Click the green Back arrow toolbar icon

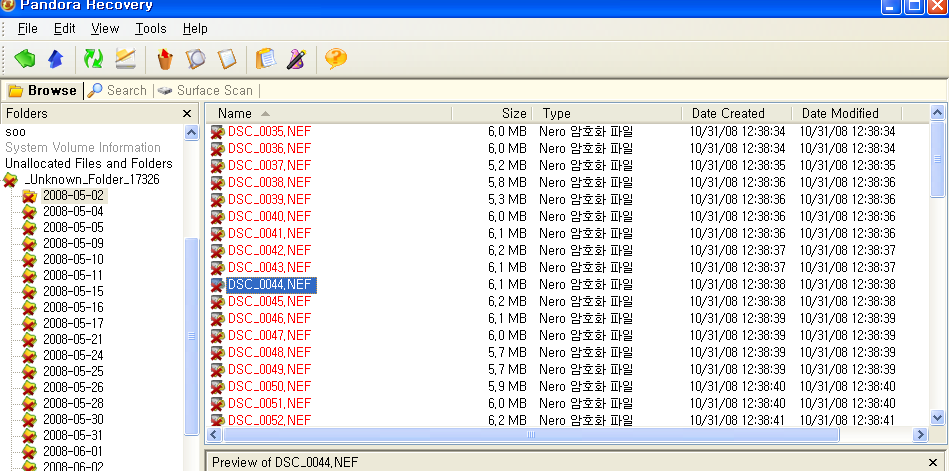click(x=25, y=59)
